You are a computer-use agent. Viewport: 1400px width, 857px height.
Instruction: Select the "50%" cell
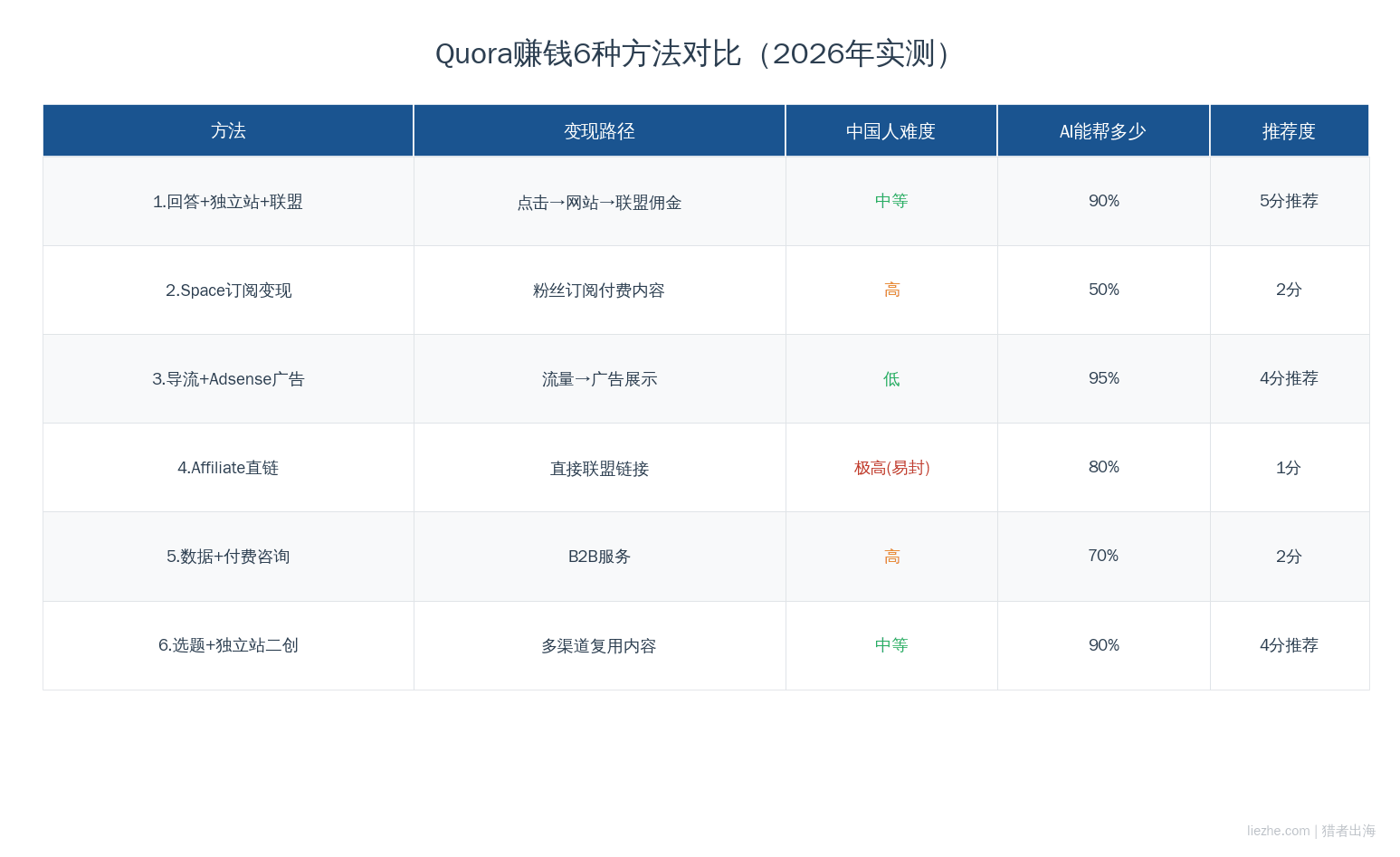[x=1103, y=290]
